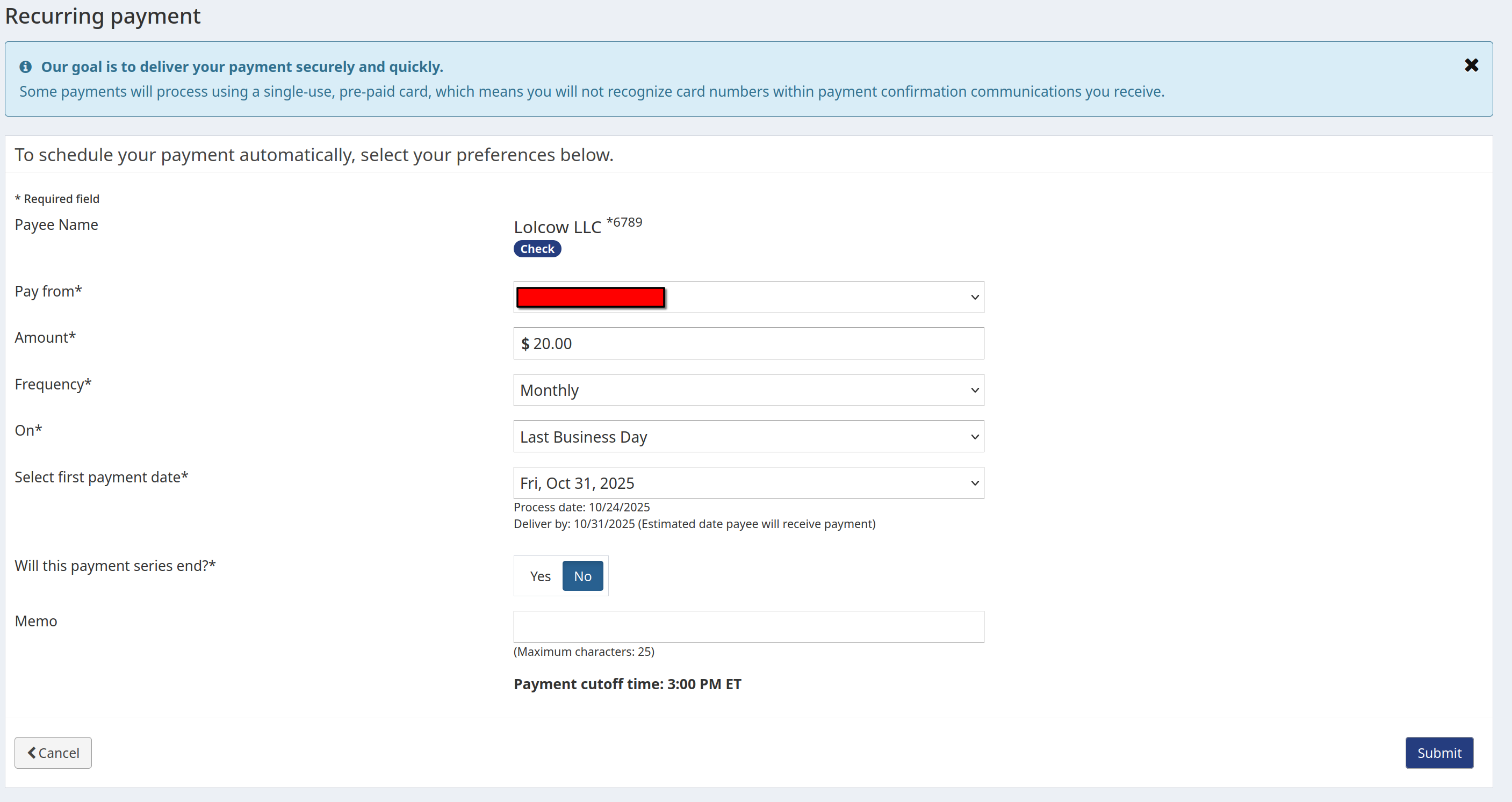1512x802 pixels.
Task: Click the Lolcow LLC payee name
Action: pos(557,227)
